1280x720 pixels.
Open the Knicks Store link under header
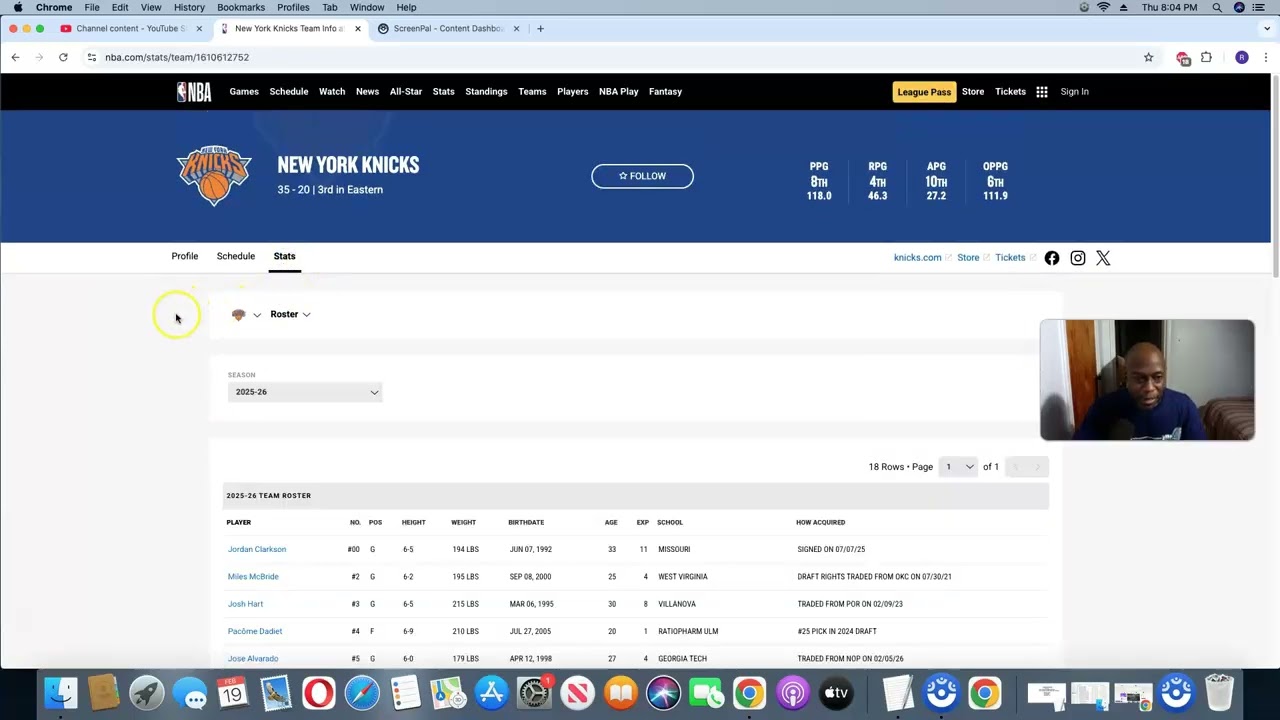(968, 258)
